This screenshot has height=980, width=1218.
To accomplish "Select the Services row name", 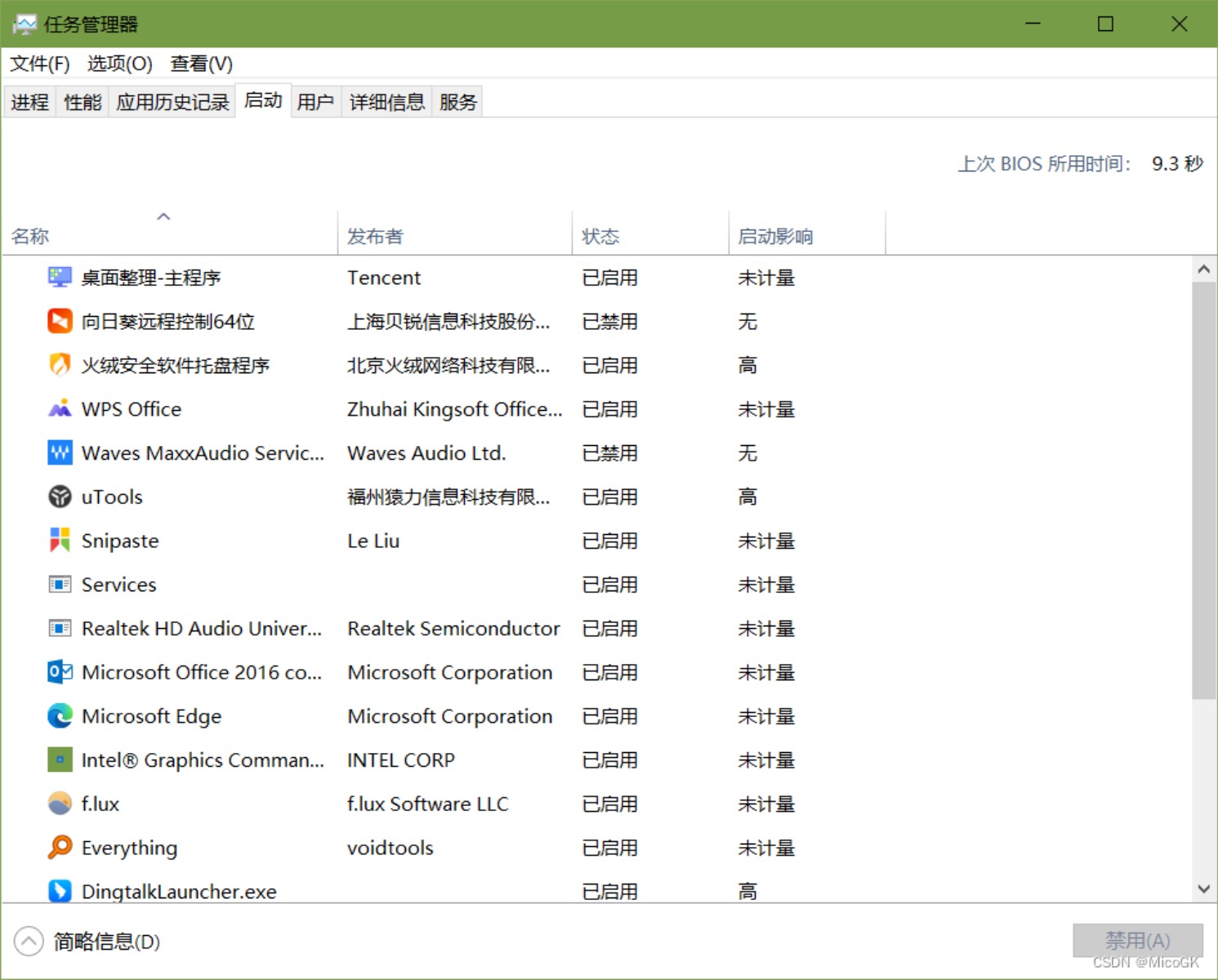I will click(118, 585).
